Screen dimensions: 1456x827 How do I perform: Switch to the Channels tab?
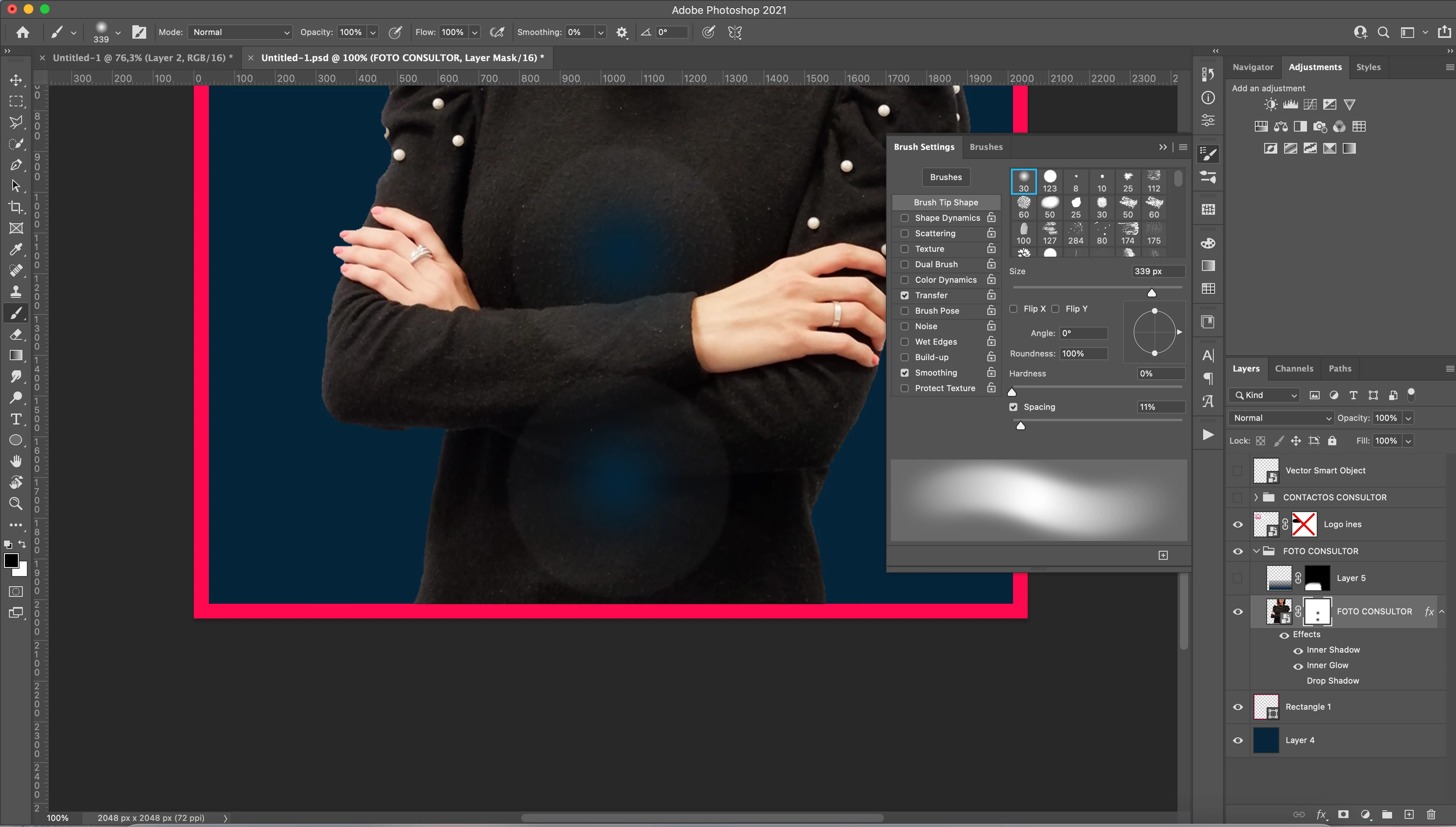[x=1294, y=369]
